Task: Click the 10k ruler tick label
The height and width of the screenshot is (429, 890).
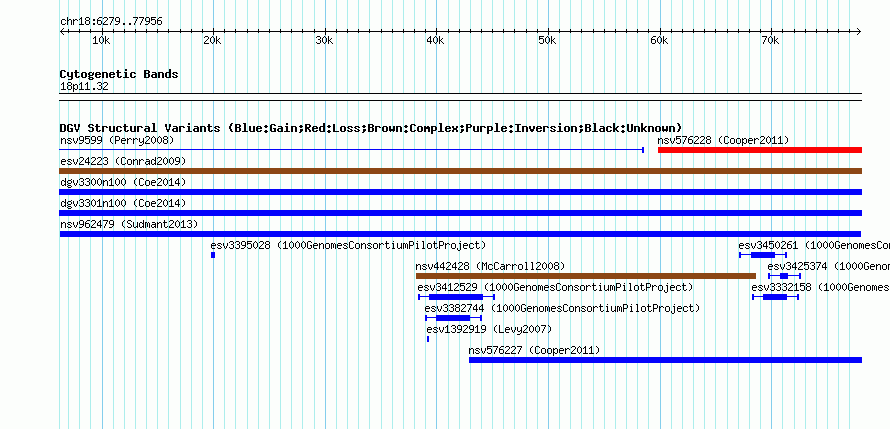Action: coord(101,41)
